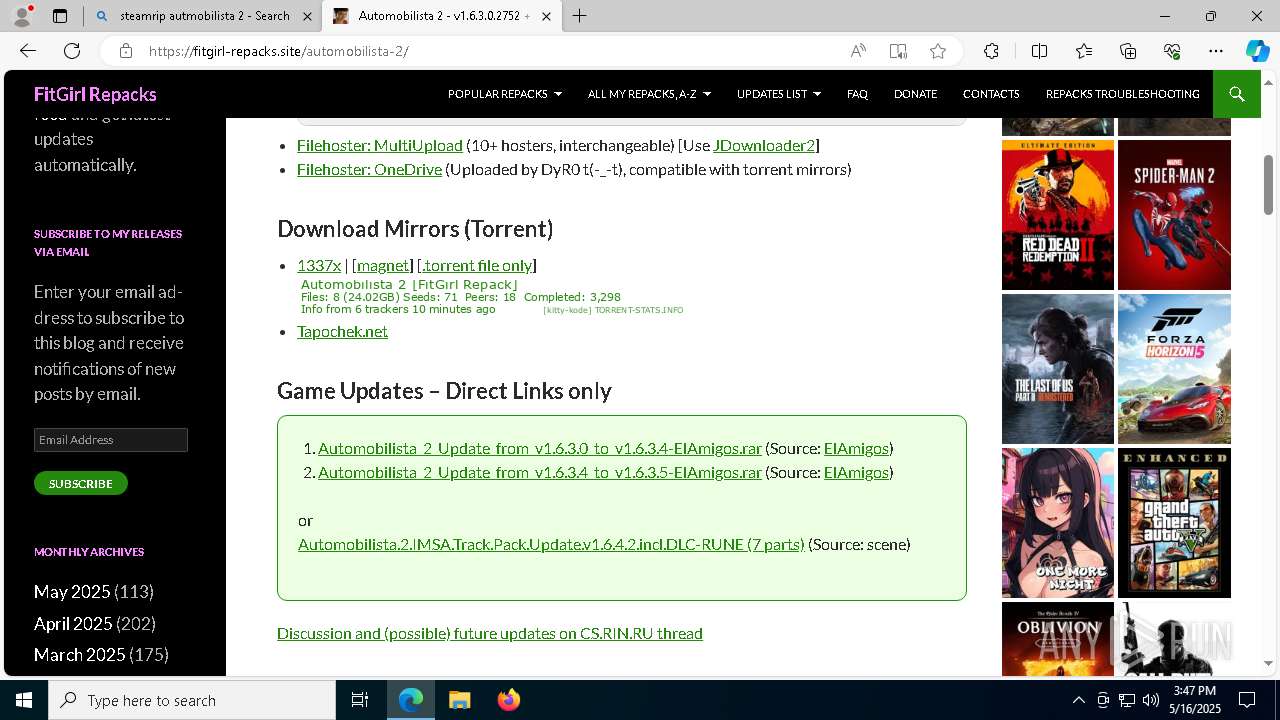Open FAQ menu item

coord(857,94)
